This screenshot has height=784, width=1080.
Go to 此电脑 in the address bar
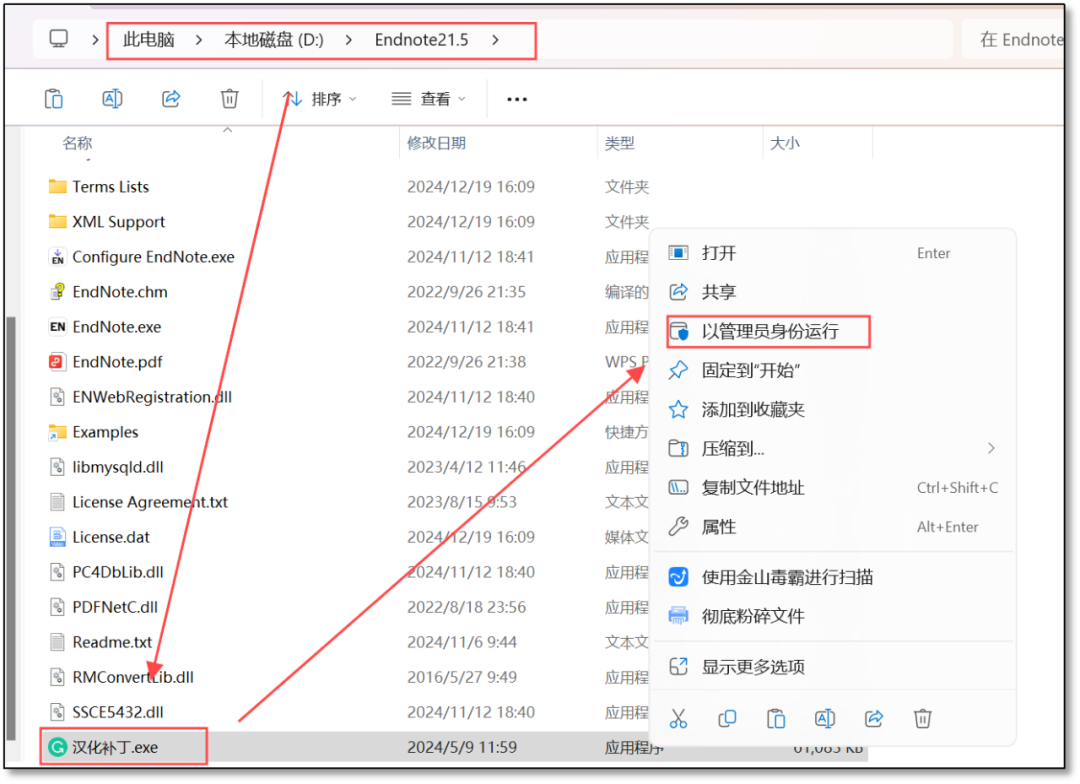tap(149, 40)
